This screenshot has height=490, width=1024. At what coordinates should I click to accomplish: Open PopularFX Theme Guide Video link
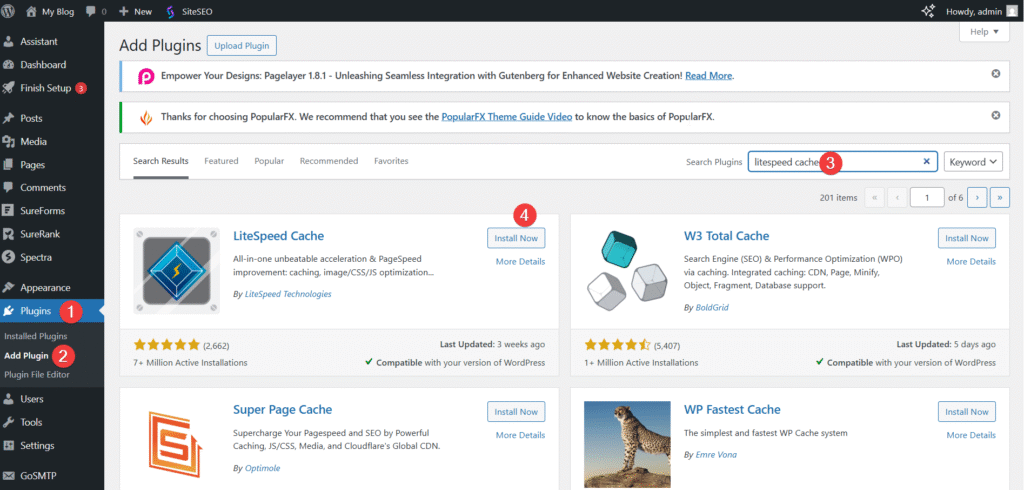(507, 116)
